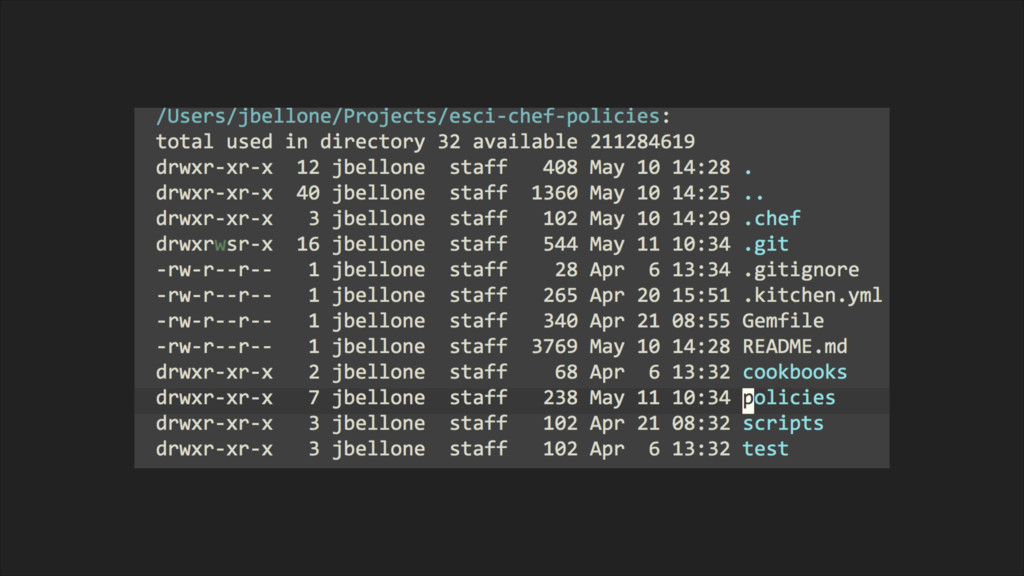Click the drwxrwsr-x permissions of .git

coord(214,244)
